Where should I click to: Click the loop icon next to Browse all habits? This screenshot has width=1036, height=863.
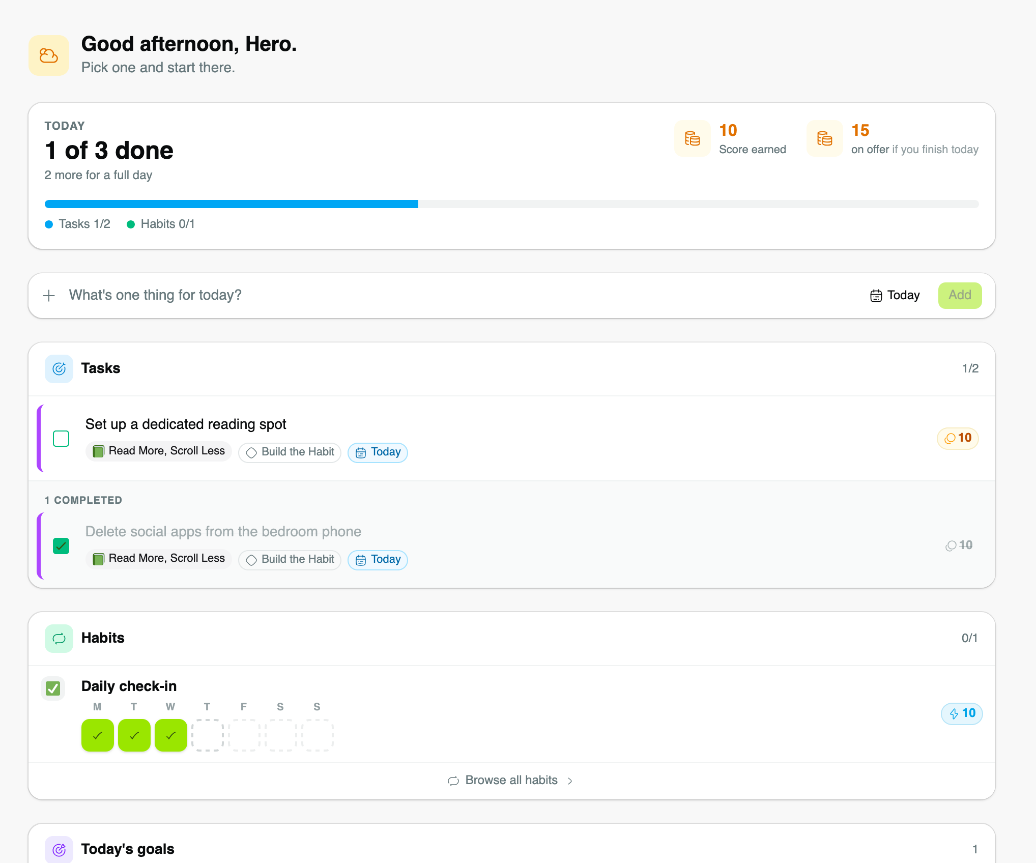(x=453, y=780)
